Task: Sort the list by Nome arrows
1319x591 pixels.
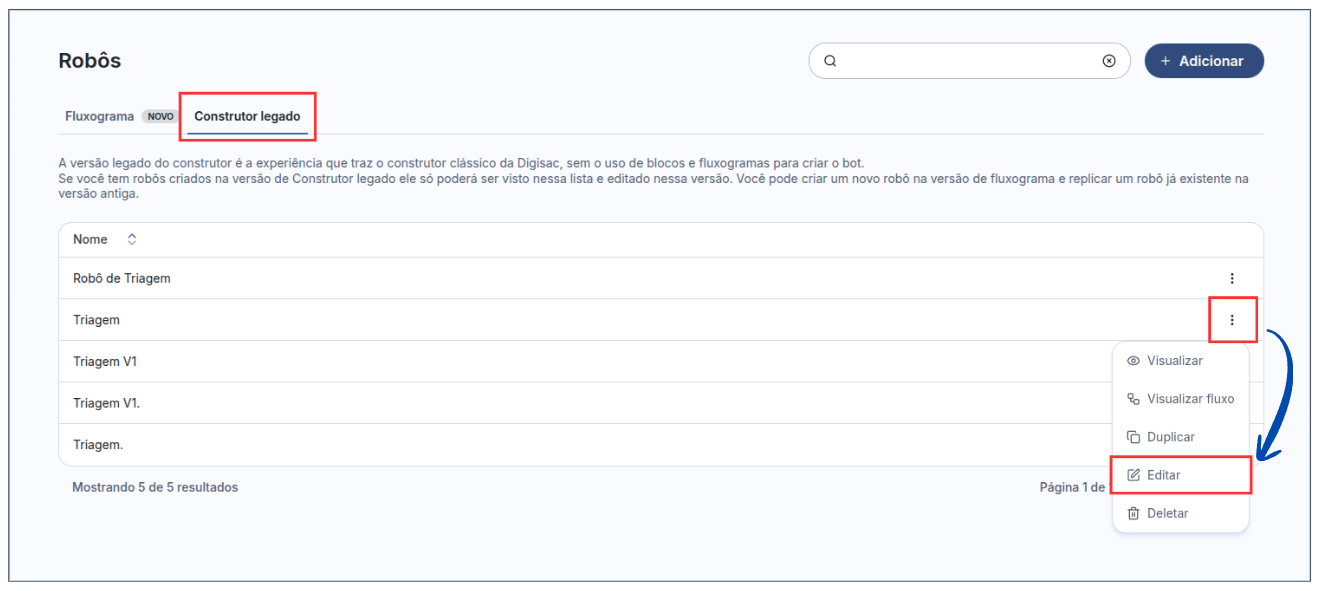Action: [x=131, y=240]
